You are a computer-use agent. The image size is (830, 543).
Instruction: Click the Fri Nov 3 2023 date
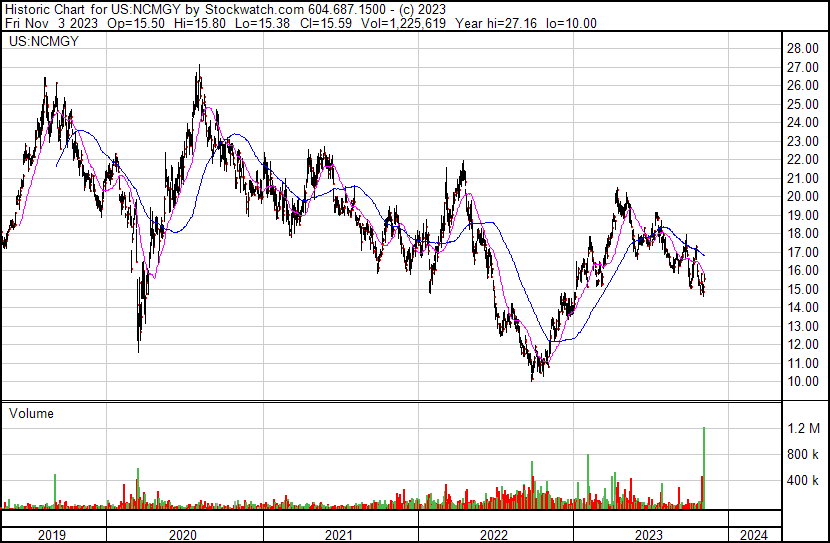[x=51, y=23]
